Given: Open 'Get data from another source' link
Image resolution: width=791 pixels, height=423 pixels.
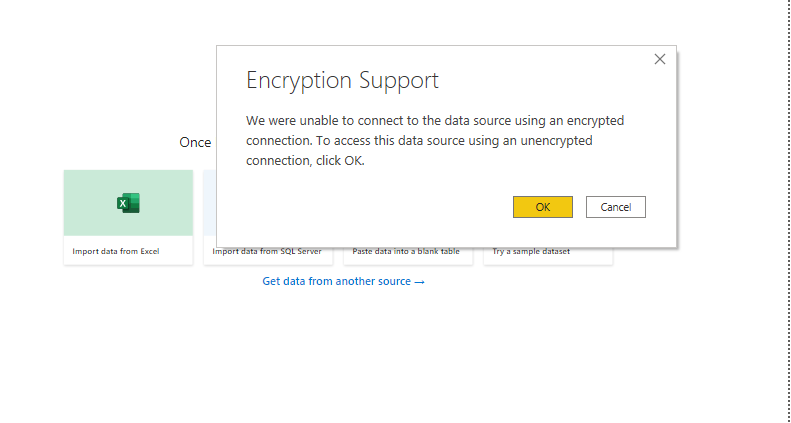Looking at the screenshot, I should tap(336, 282).
